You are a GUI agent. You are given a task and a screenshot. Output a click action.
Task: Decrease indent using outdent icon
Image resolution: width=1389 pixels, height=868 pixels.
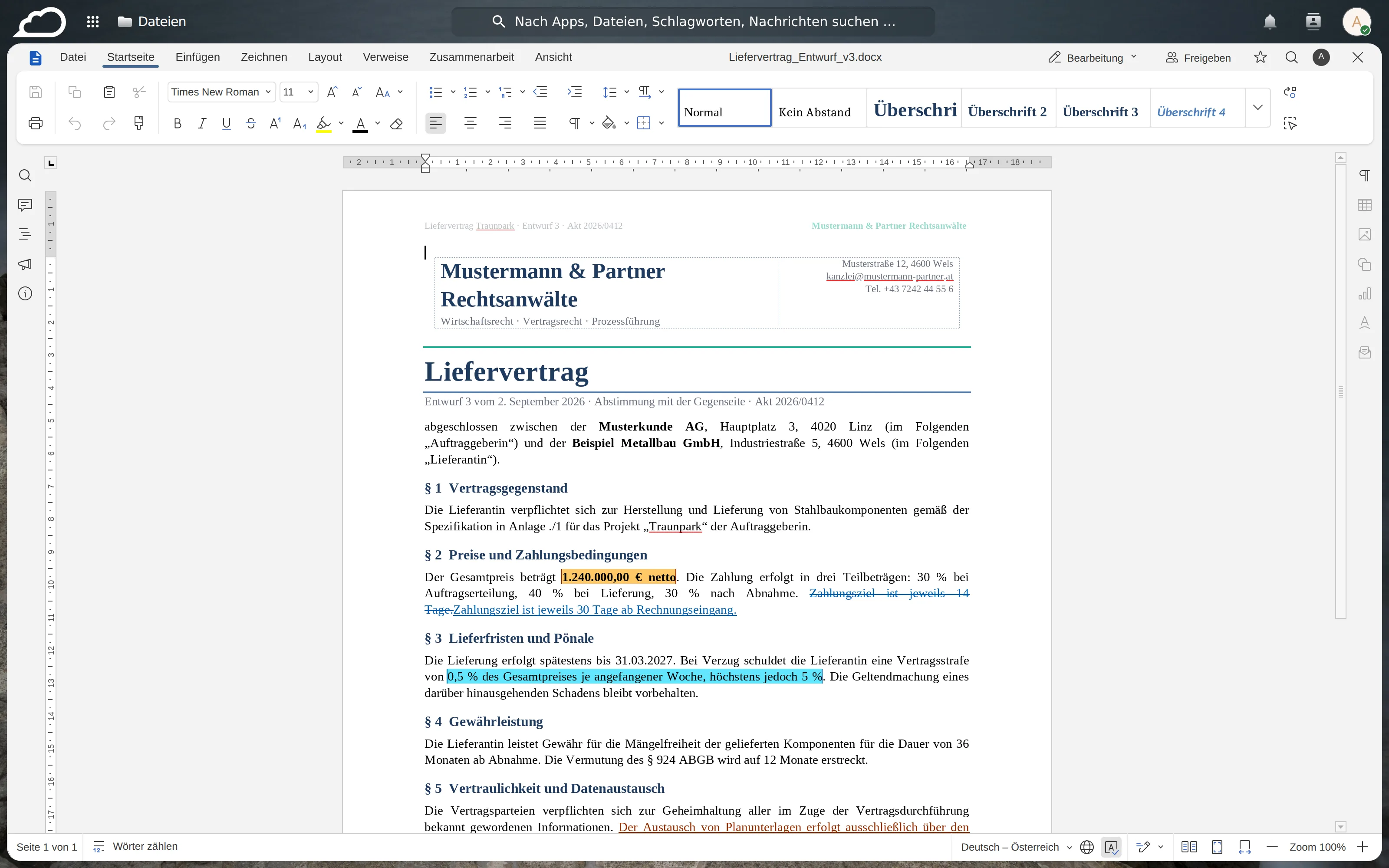point(540,92)
